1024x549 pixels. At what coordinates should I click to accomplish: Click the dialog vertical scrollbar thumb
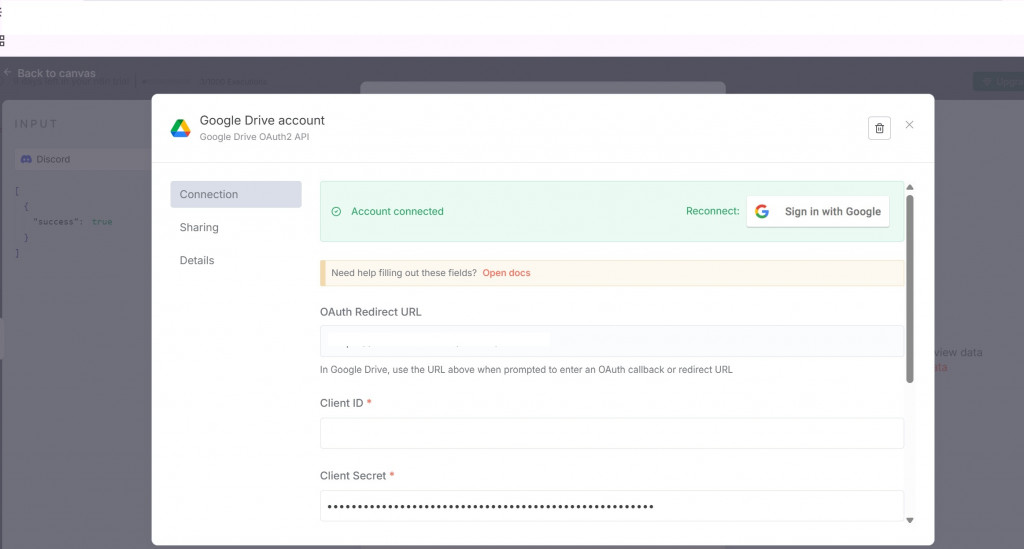tap(910, 289)
